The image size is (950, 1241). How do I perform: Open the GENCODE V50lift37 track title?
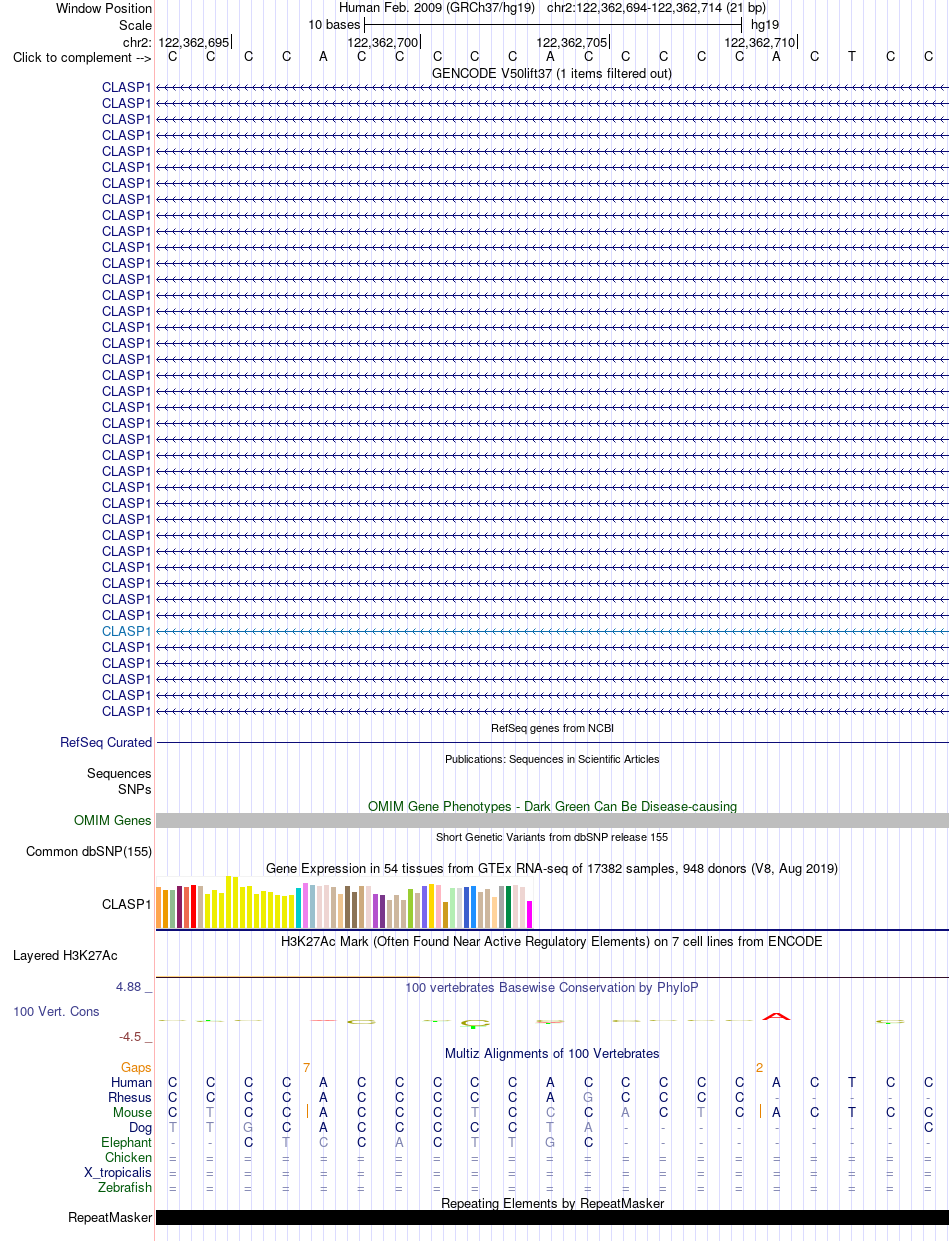(552, 73)
